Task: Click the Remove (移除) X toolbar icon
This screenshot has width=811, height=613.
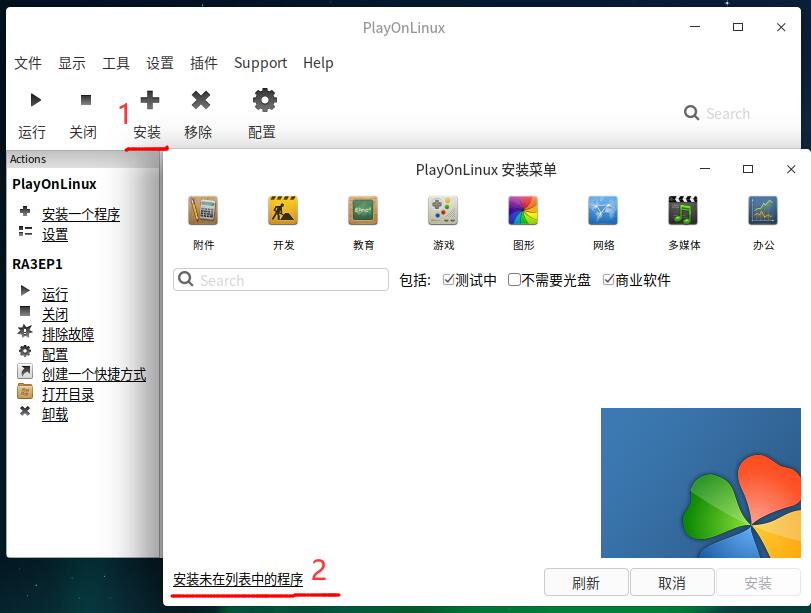Action: point(201,100)
